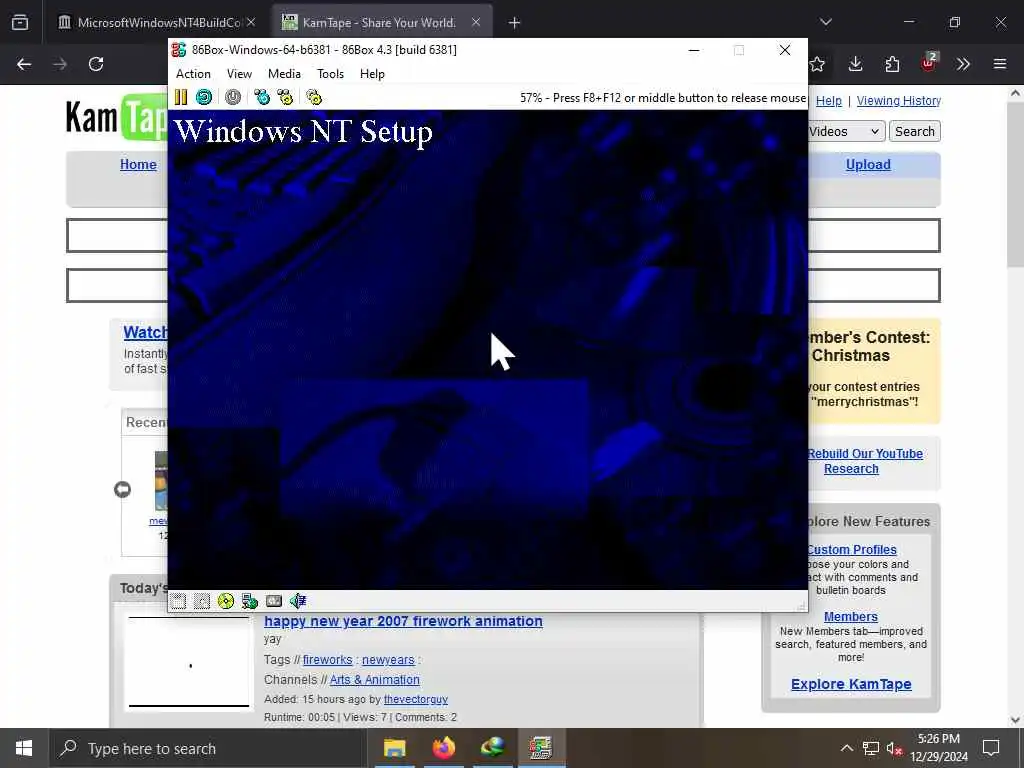The width and height of the screenshot is (1024, 768).
Task: Open Viewing History link
Action: 899,101
